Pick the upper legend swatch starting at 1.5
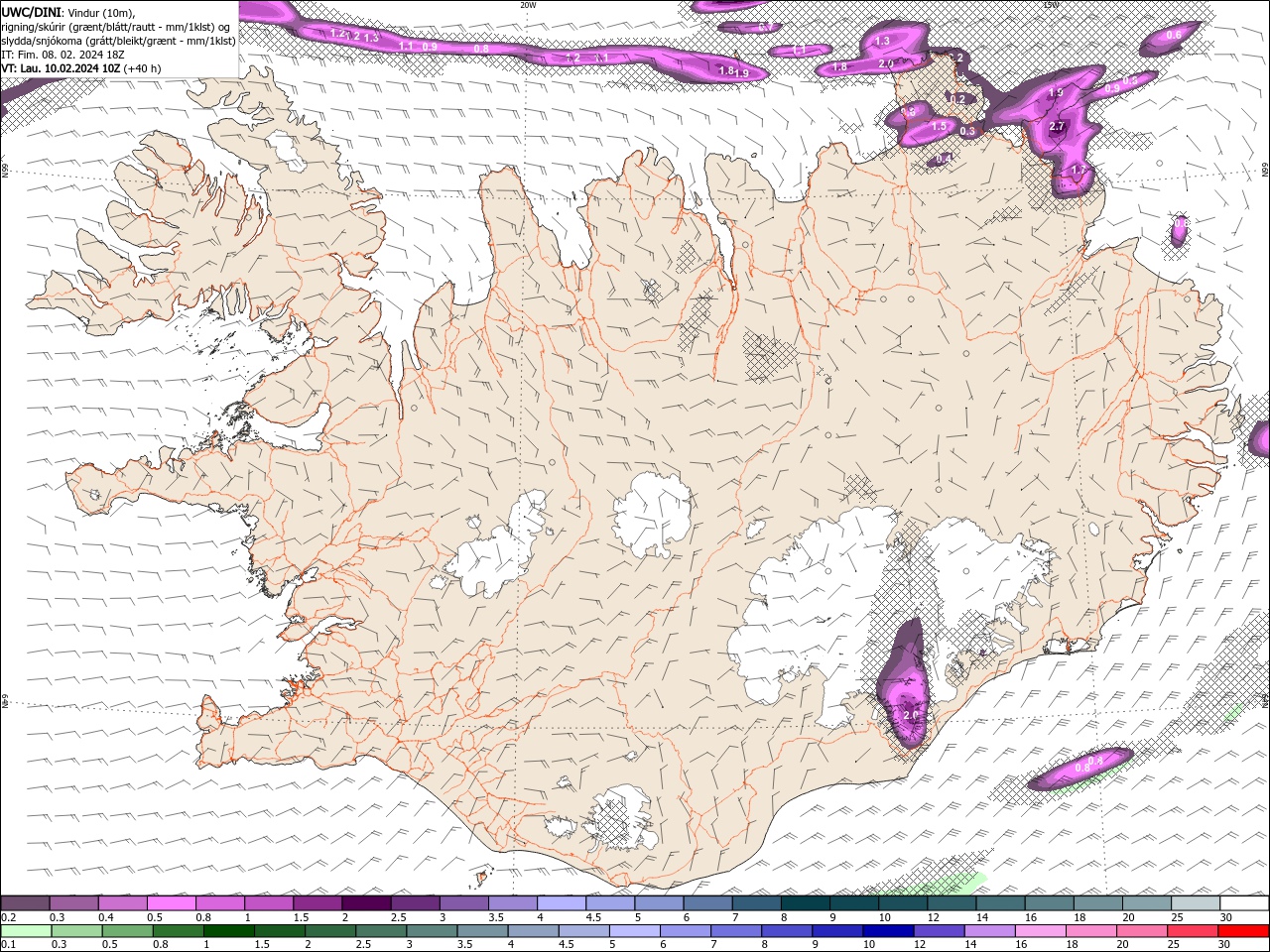The height and width of the screenshot is (952, 1270). coord(317,903)
